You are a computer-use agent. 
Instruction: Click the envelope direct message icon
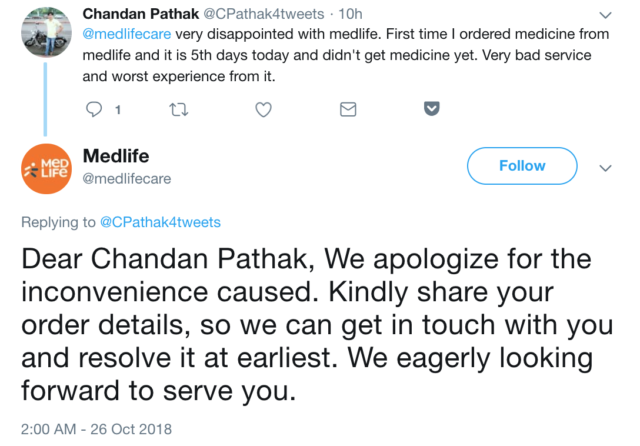tap(348, 108)
